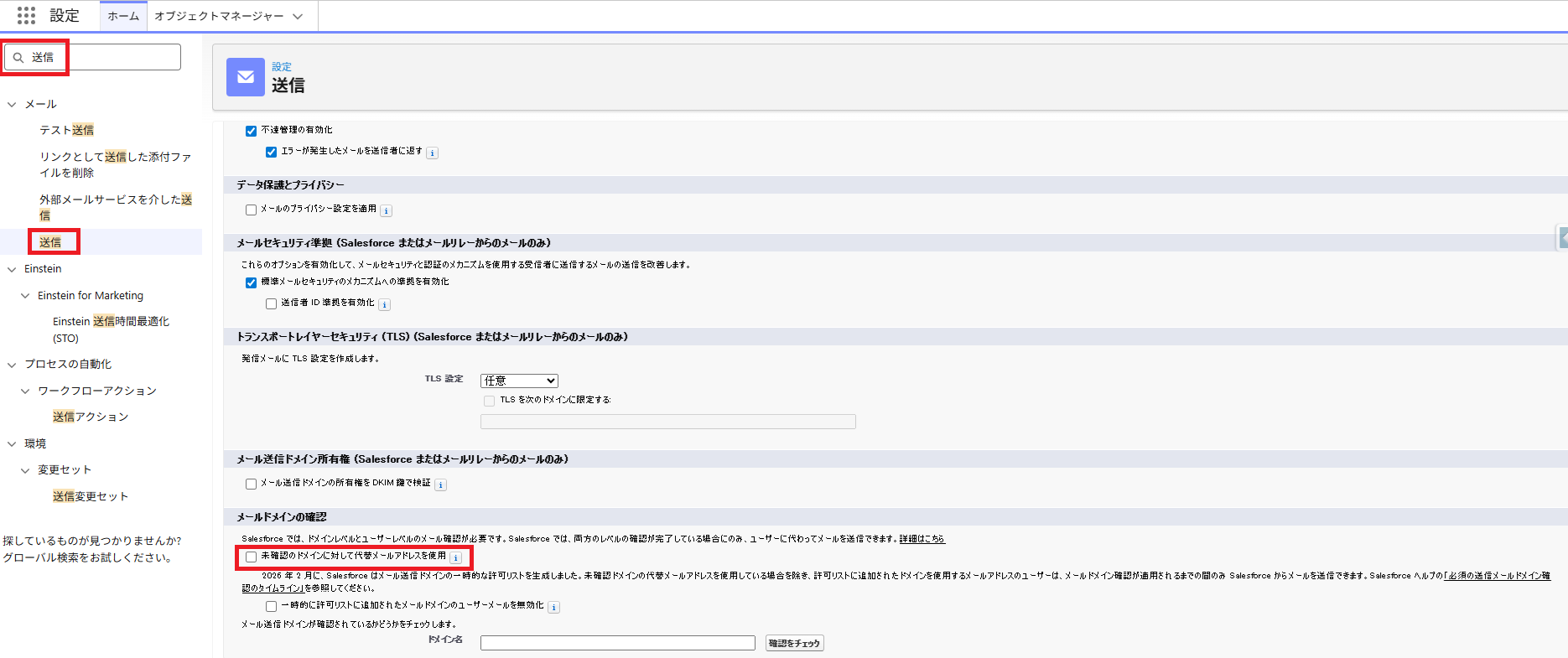The image size is (1568, 658).
Task: Click グローバル検索をお試しください text
Action: [x=89, y=557]
